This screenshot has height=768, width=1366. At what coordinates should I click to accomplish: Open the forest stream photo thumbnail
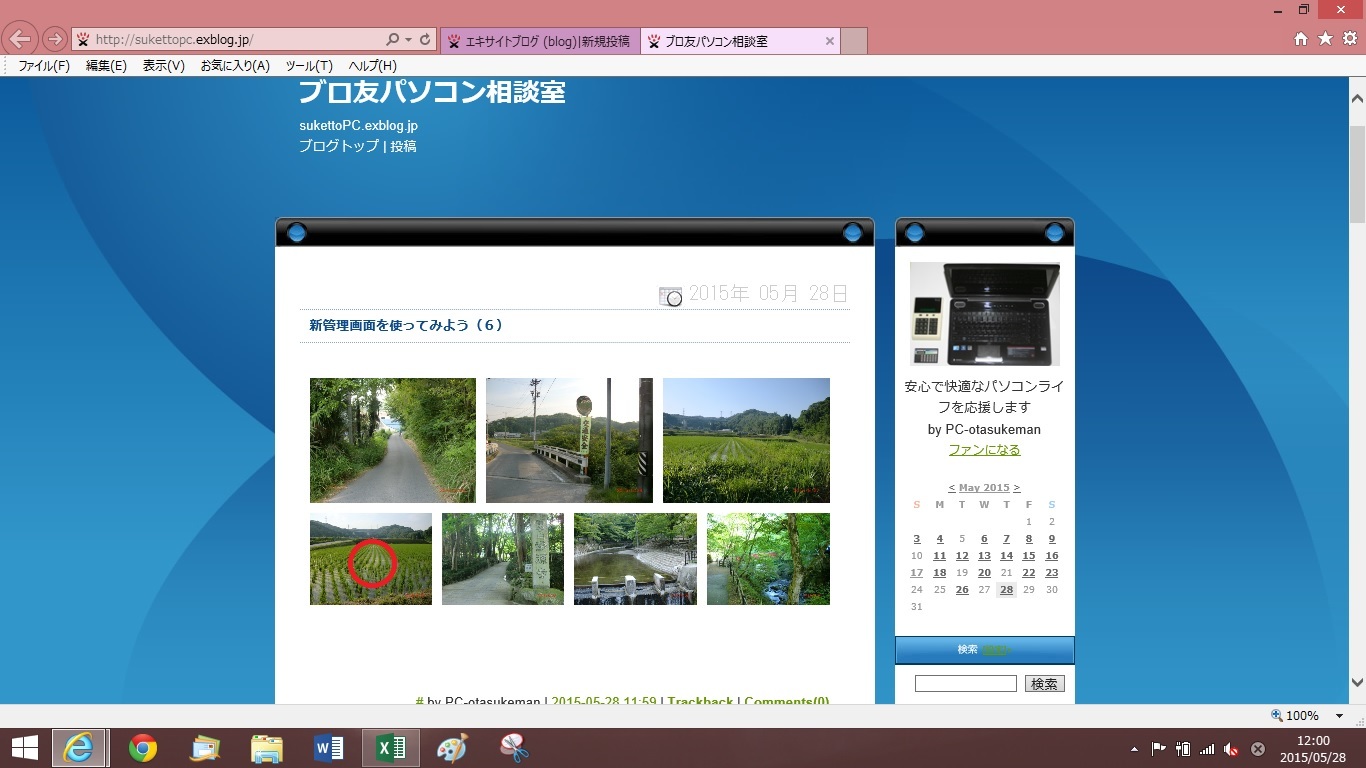pyautogui.click(x=768, y=559)
